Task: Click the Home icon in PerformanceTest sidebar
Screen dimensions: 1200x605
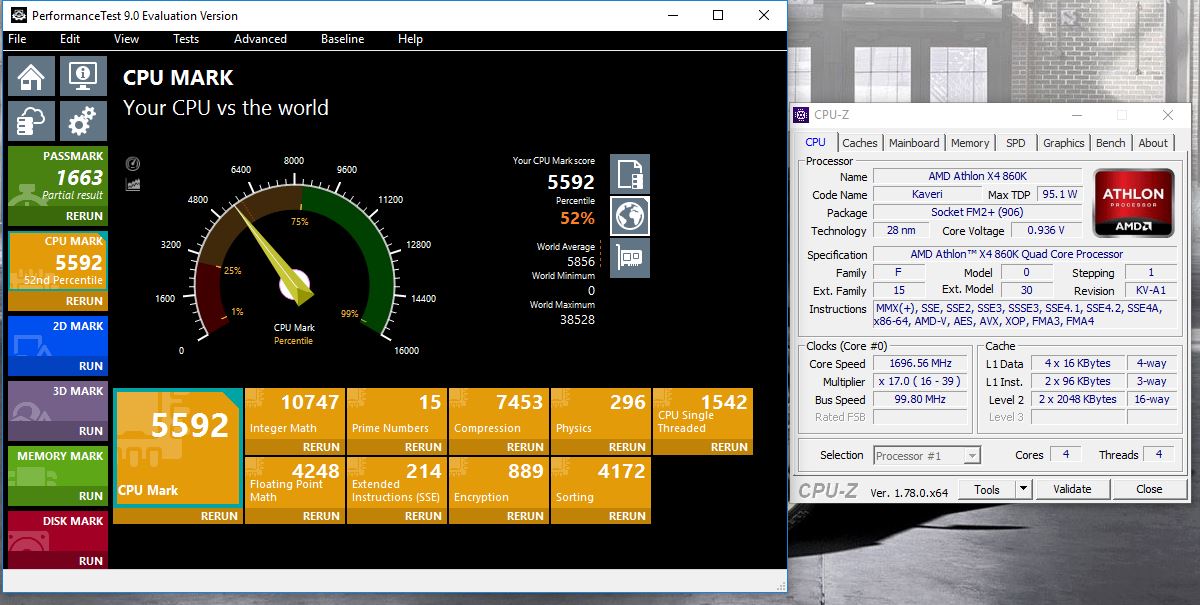Action: [31, 76]
